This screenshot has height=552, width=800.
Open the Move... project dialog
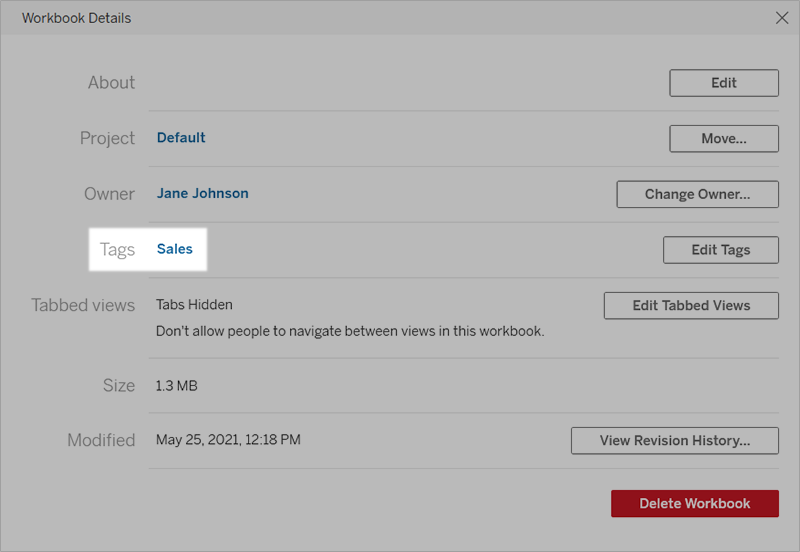[x=724, y=138]
